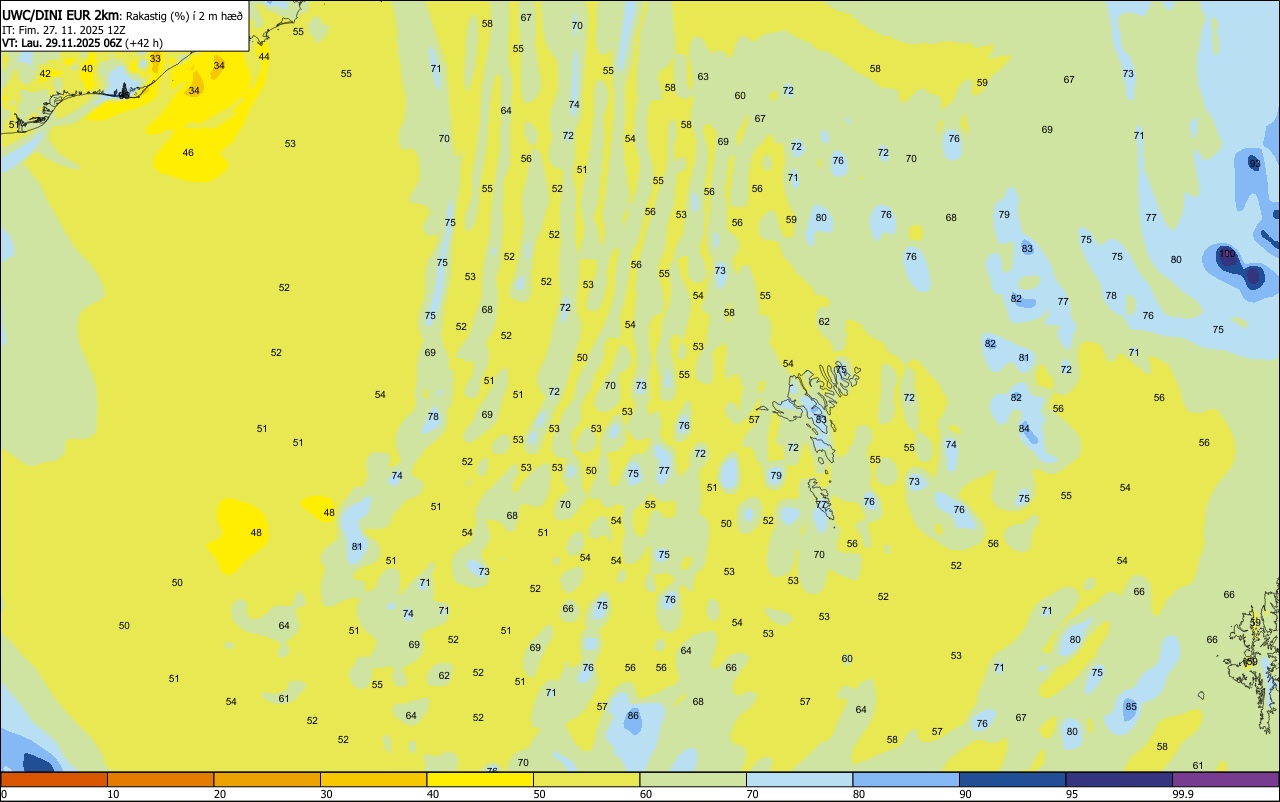Click the legend swatch between 0 and 10
This screenshot has height=802, width=1280.
coord(54,779)
